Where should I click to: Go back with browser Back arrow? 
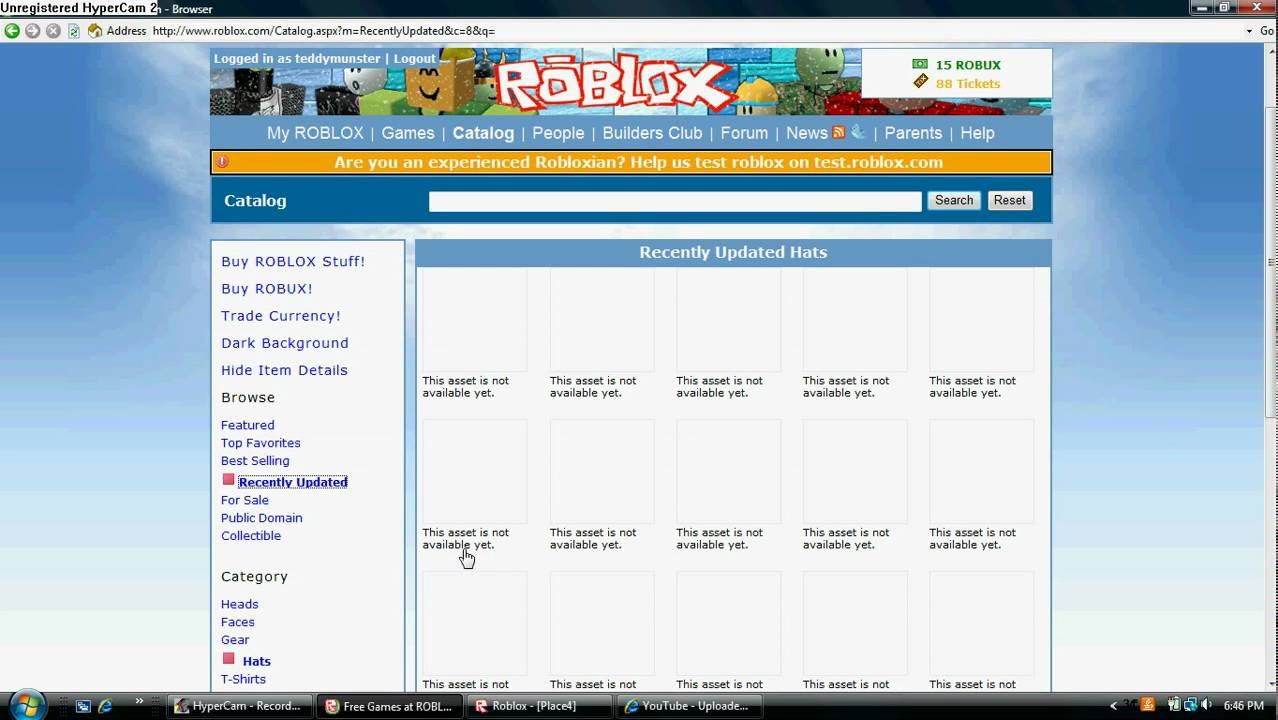click(x=12, y=31)
